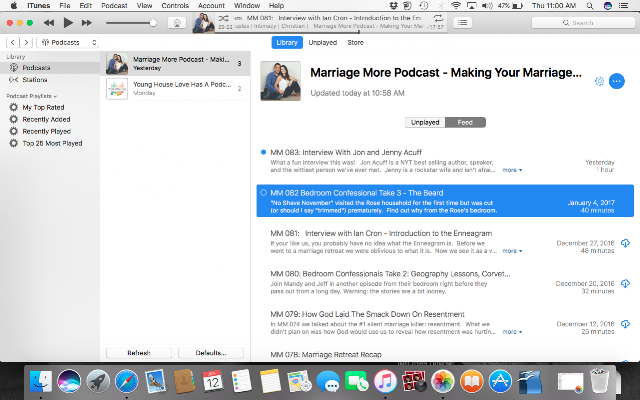Open Wi-Fi status menu icon
The width and height of the screenshot is (640, 400).
456,6
